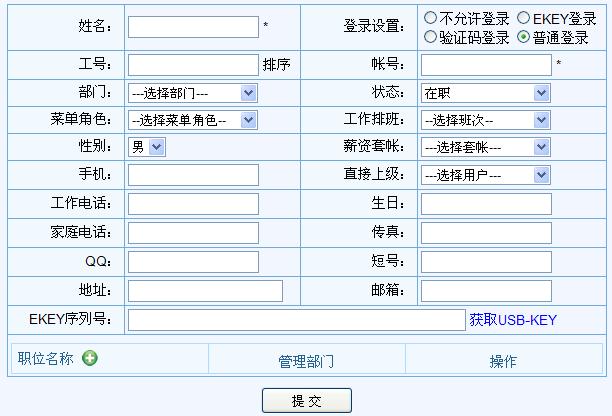Select the EKEY登录 radio option
The width and height of the screenshot is (612, 416).
pos(523,18)
